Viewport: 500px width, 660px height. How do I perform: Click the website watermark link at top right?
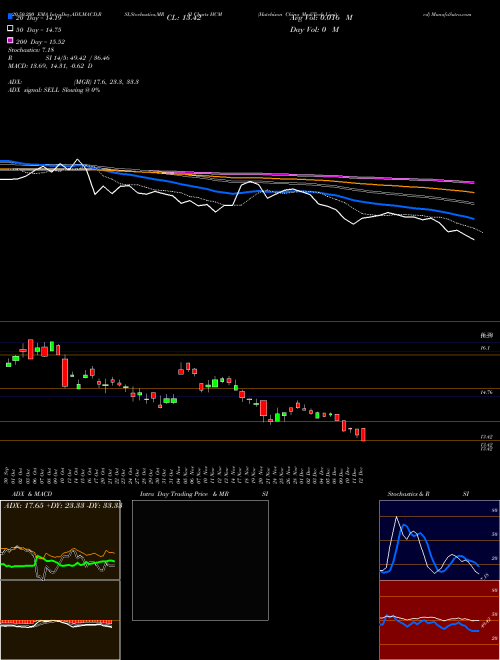pos(447,14)
